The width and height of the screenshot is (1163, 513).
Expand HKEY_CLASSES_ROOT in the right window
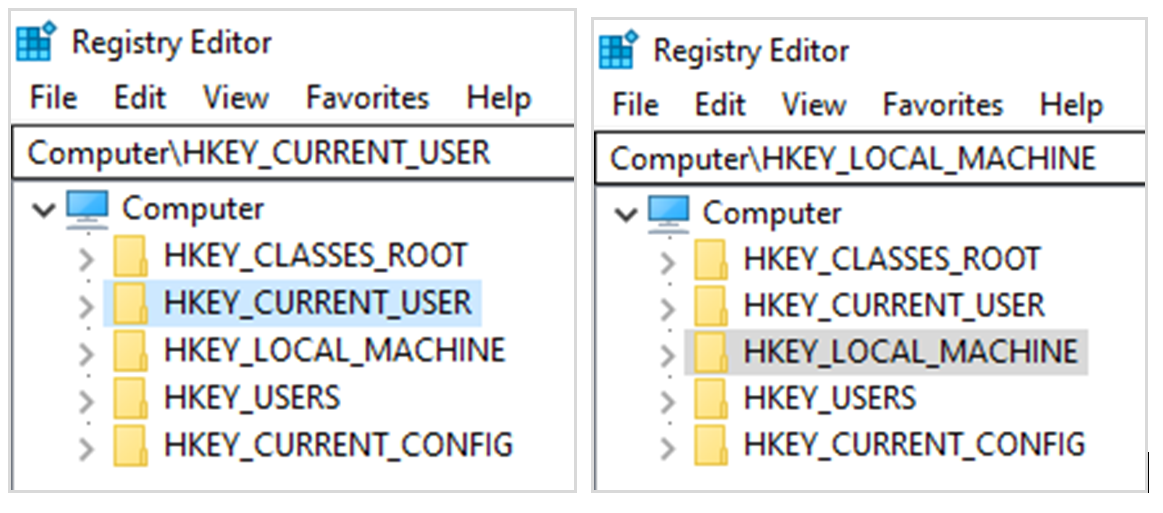pyautogui.click(x=667, y=261)
